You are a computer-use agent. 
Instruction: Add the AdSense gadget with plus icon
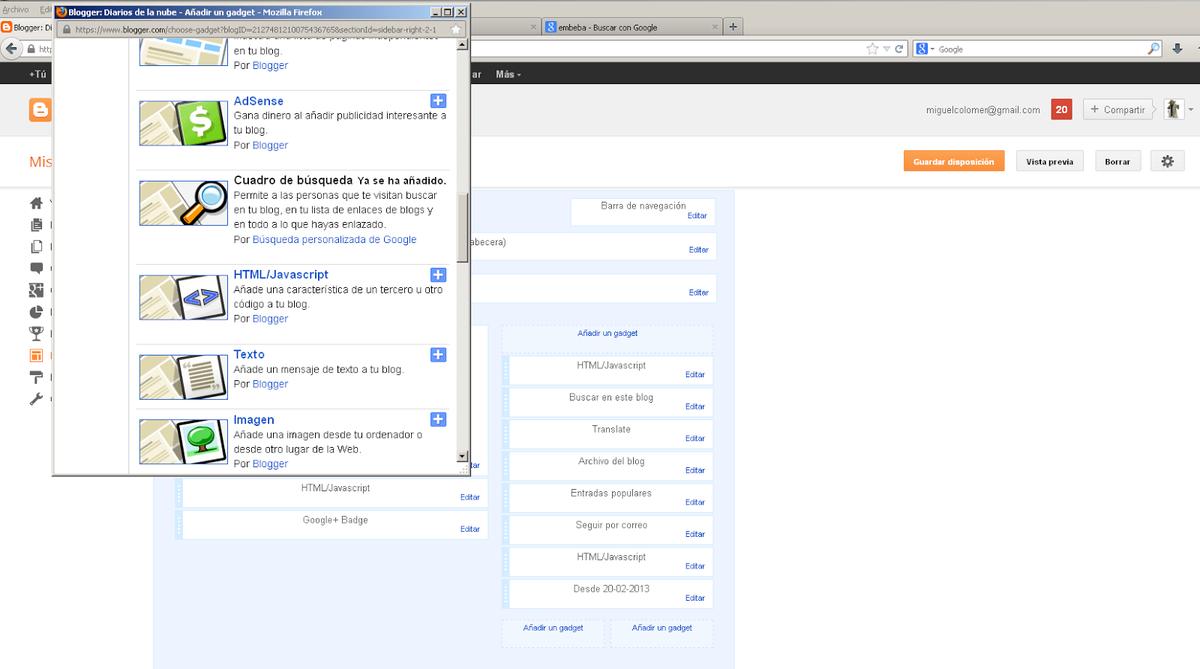click(438, 101)
